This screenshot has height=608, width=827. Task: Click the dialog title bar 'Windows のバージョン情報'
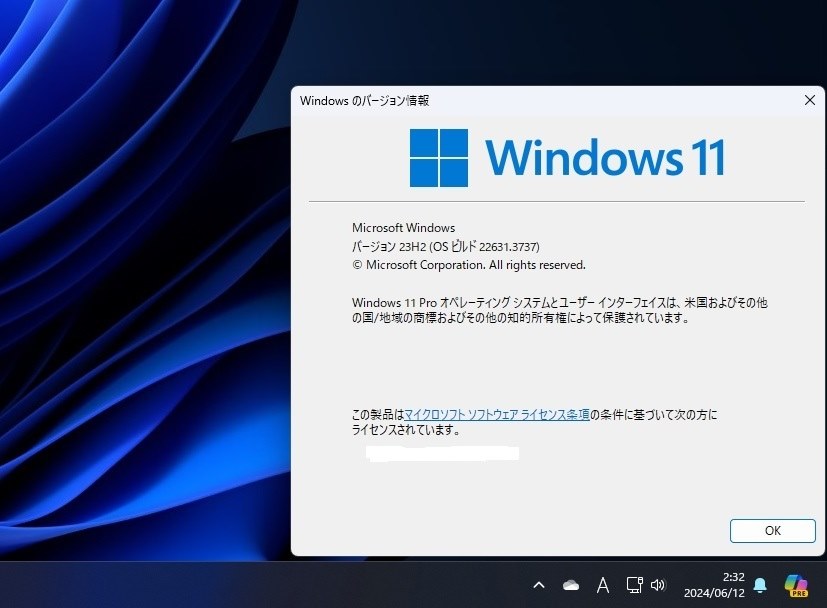click(x=364, y=100)
